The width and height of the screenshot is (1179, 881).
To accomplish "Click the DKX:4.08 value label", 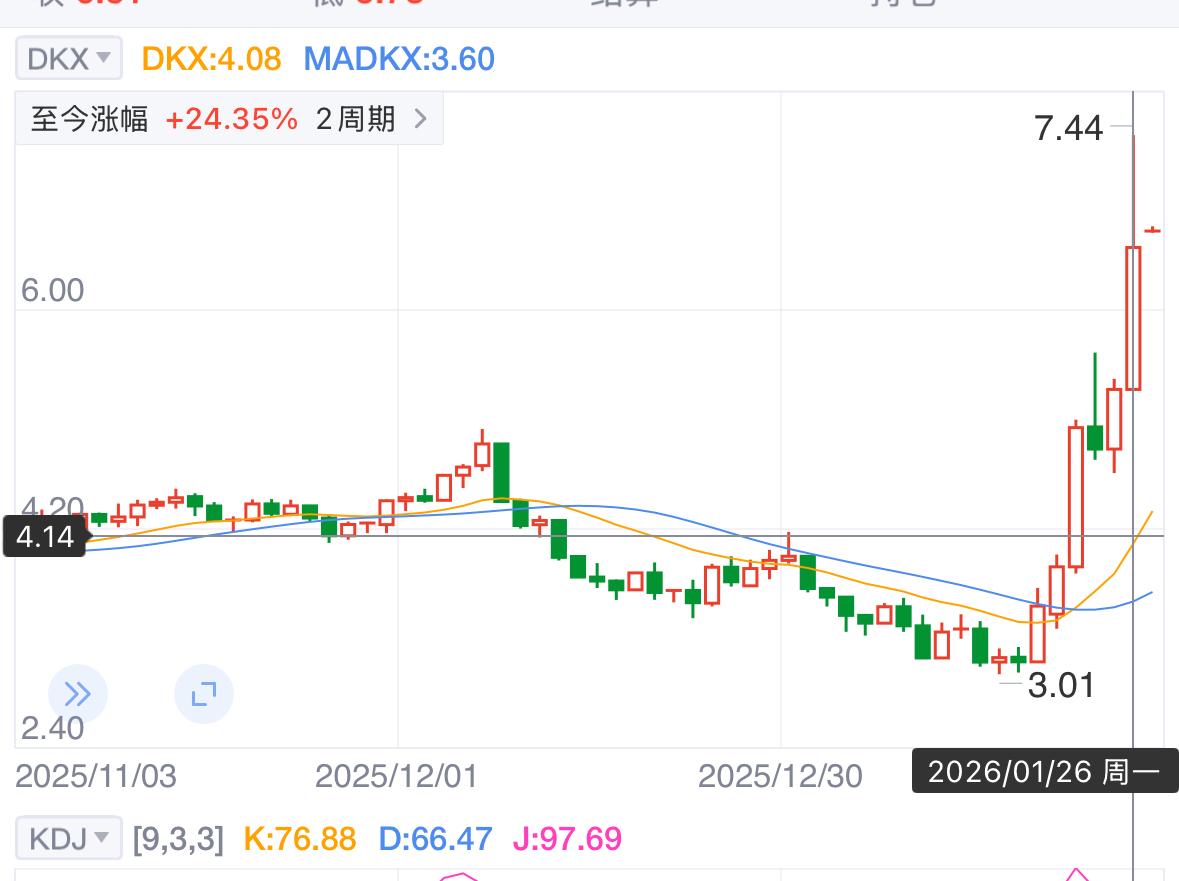I will pyautogui.click(x=211, y=59).
